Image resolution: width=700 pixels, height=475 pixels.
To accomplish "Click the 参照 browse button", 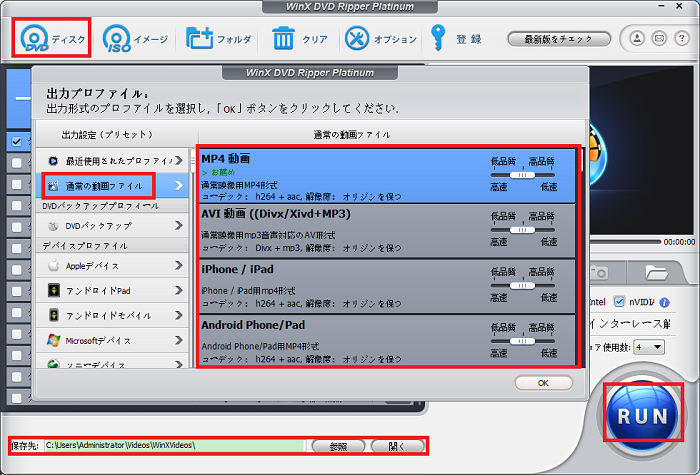I will click(x=338, y=446).
